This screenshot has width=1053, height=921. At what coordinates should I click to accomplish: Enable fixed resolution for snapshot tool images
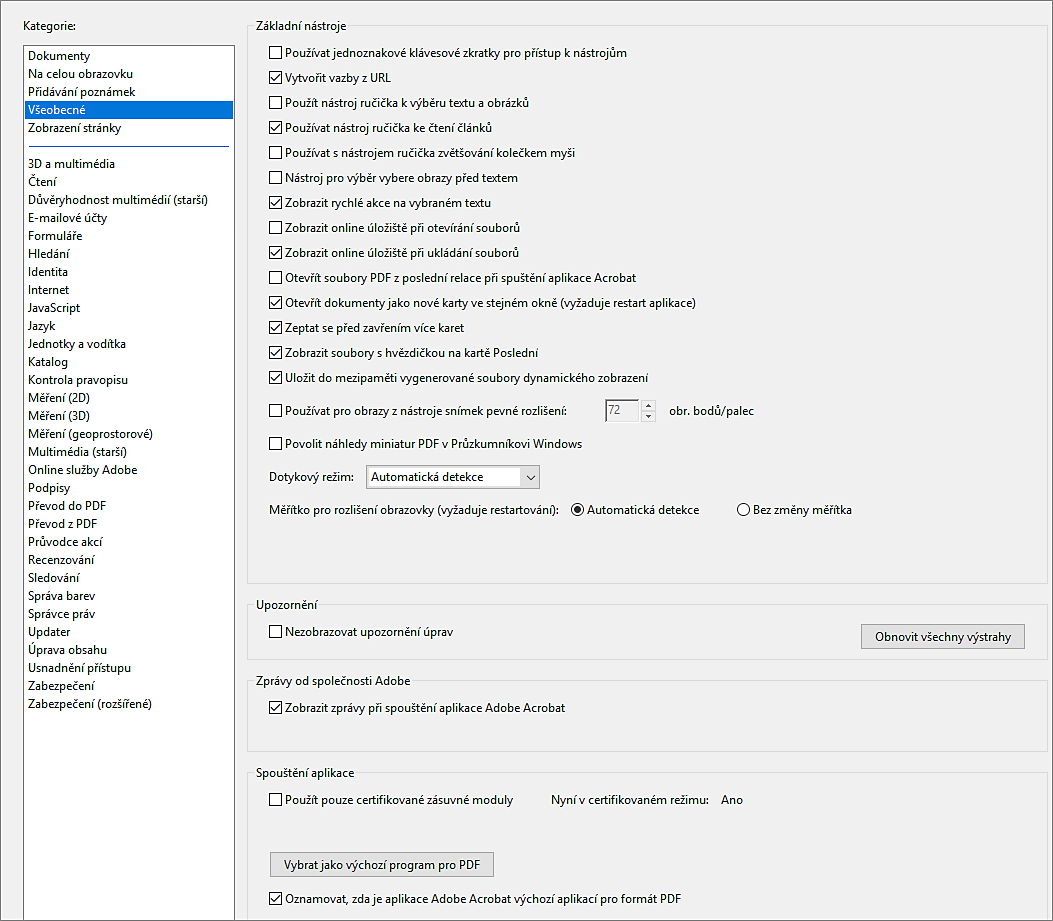coord(275,410)
